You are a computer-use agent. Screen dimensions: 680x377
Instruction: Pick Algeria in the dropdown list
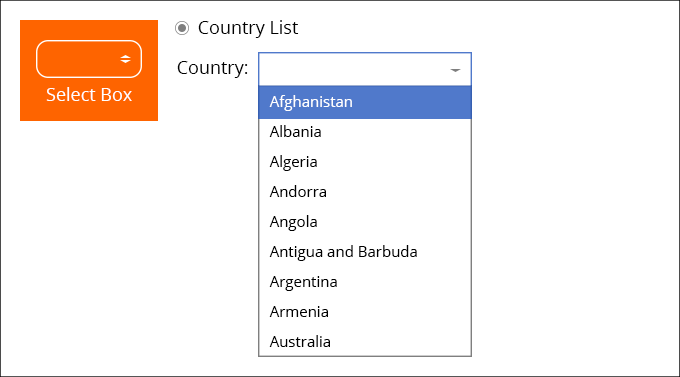point(365,162)
